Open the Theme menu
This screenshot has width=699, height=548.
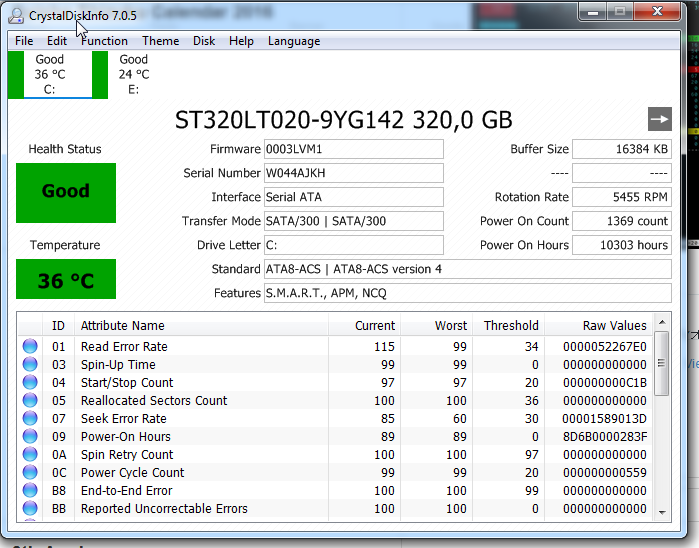tap(160, 41)
